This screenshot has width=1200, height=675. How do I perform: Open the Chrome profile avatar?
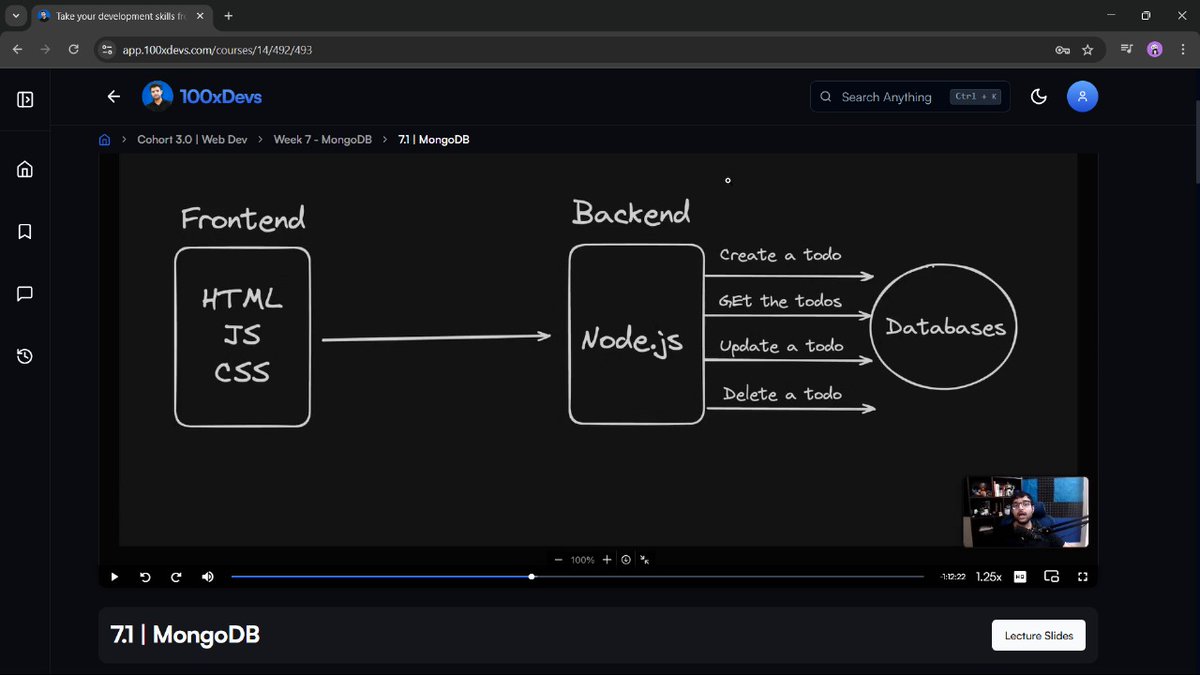(x=1155, y=49)
